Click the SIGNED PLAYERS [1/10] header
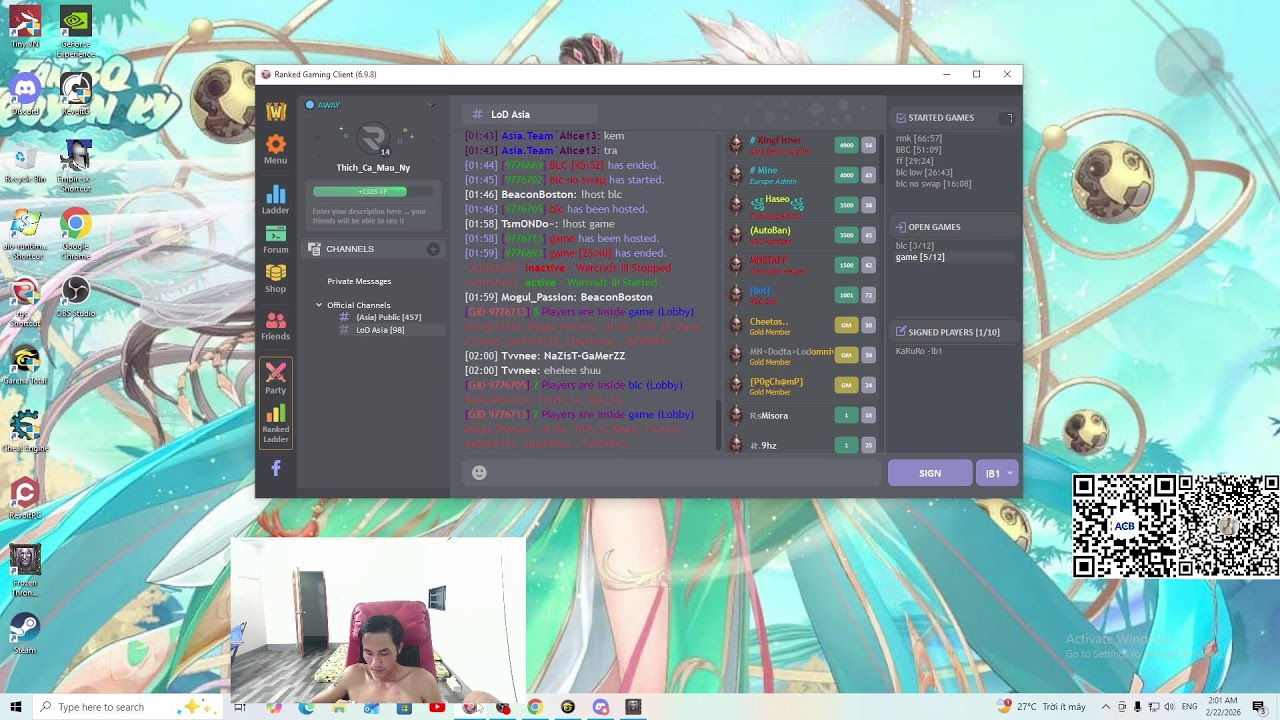The image size is (1280, 720). coord(953,332)
